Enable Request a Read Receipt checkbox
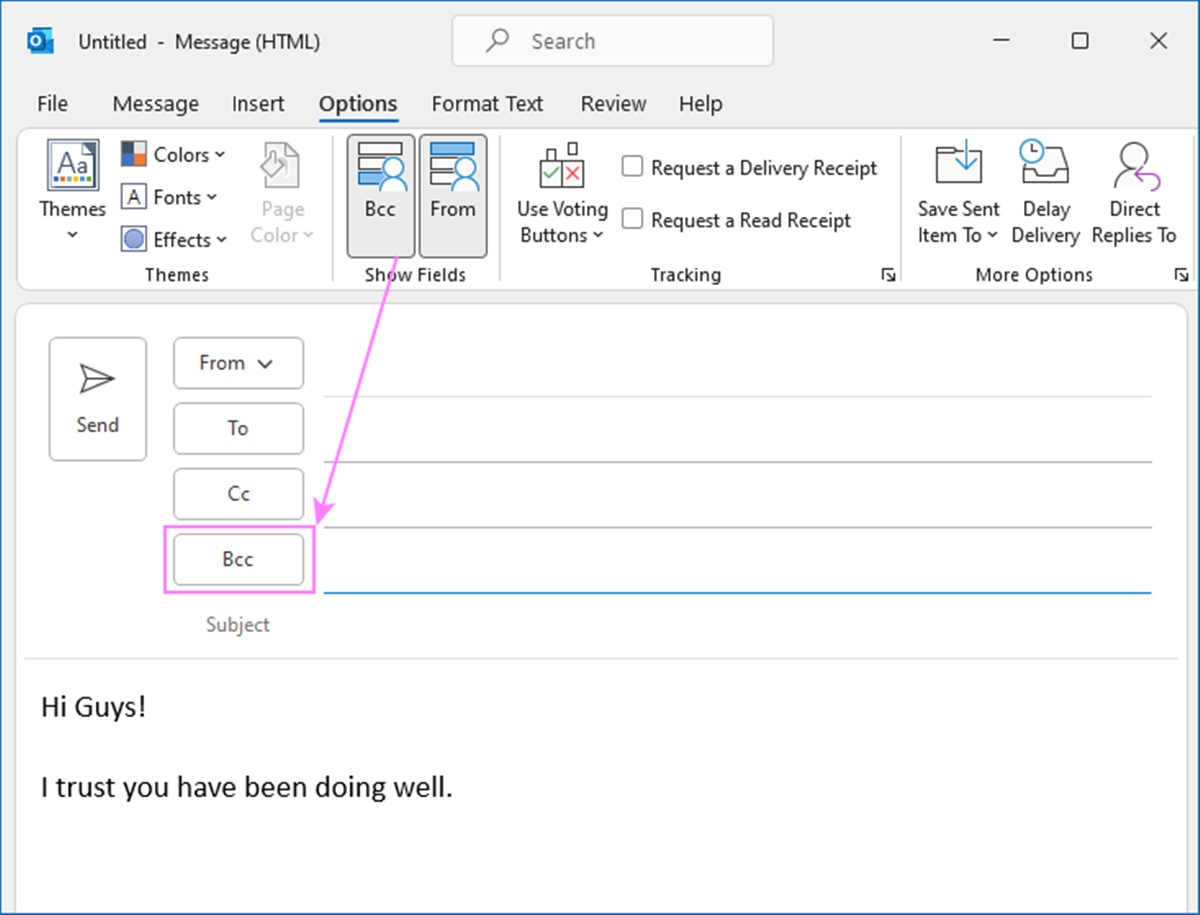Viewport: 1200px width, 915px height. click(632, 219)
